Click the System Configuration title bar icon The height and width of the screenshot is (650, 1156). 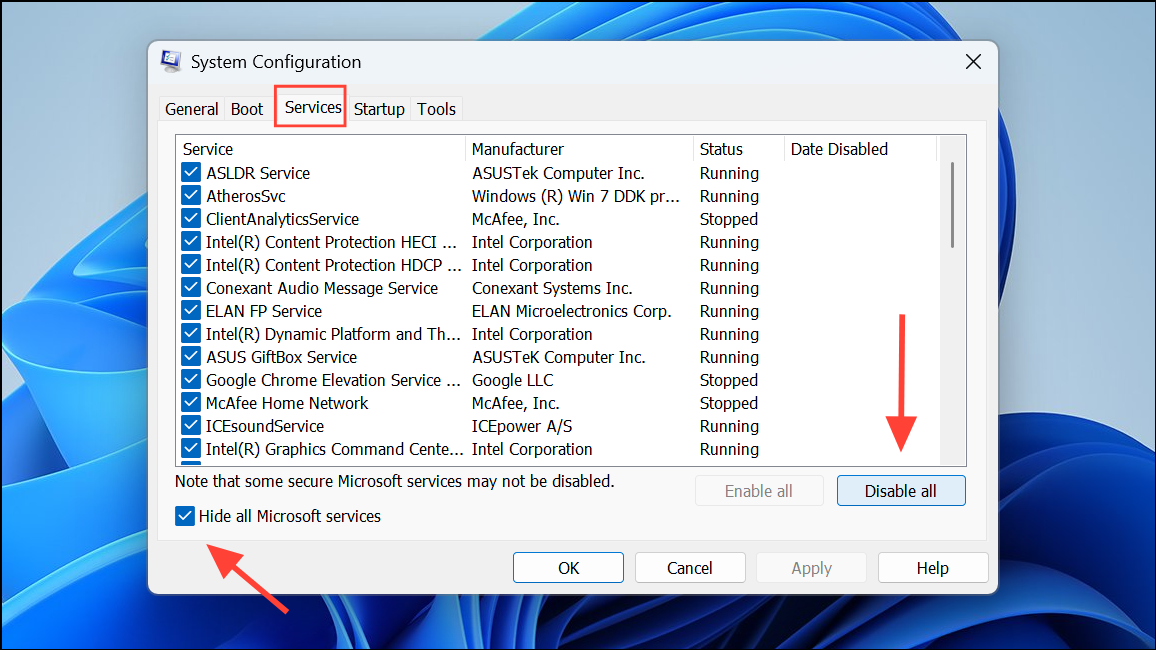click(170, 61)
